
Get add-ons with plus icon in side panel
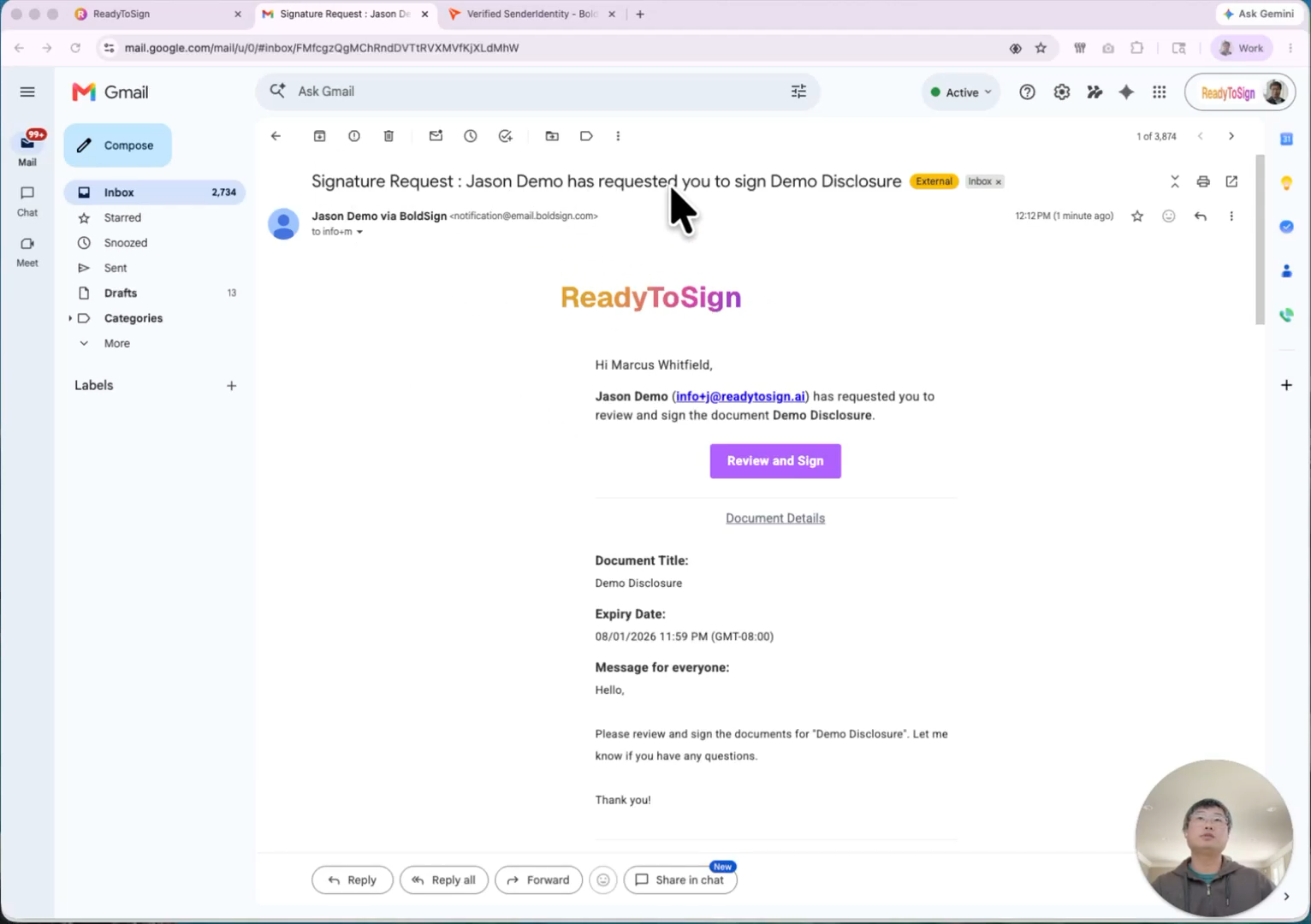(1286, 385)
